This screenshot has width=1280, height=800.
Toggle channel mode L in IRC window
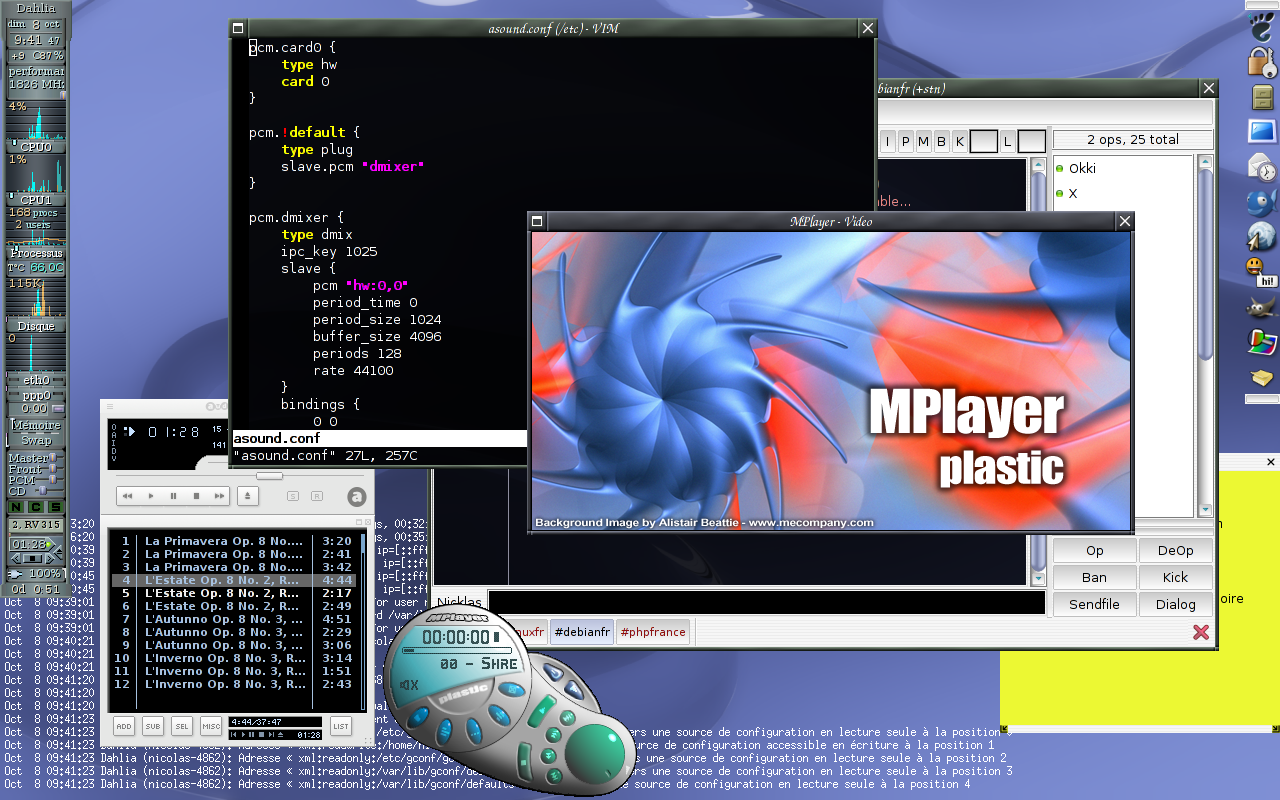click(x=1008, y=142)
